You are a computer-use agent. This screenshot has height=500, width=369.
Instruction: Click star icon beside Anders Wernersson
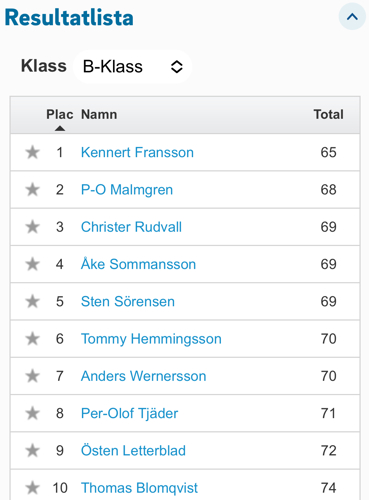coord(33,376)
